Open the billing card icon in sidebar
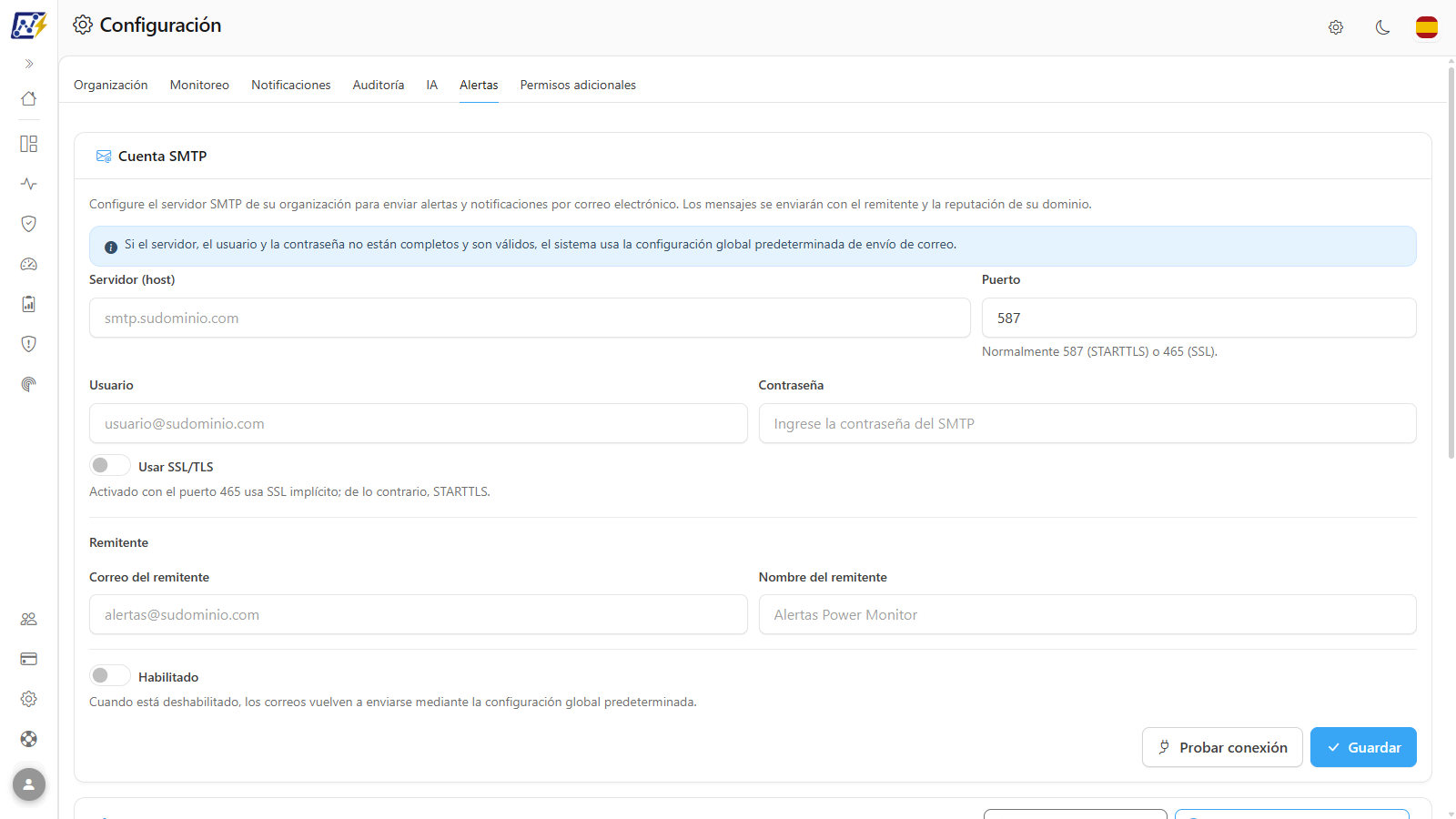This screenshot has height=819, width=1456. coord(29,659)
